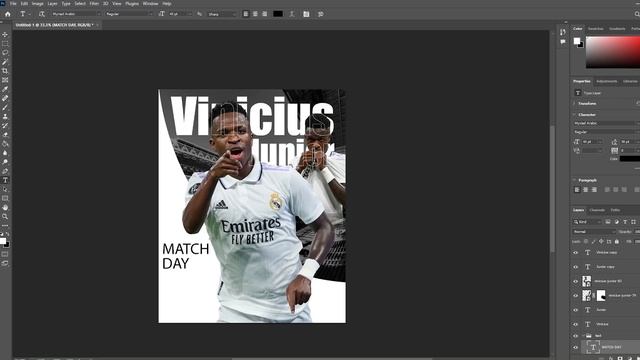Left align paragraph in Properties panel
Image resolution: width=640 pixels, height=360 pixels.
point(577,190)
